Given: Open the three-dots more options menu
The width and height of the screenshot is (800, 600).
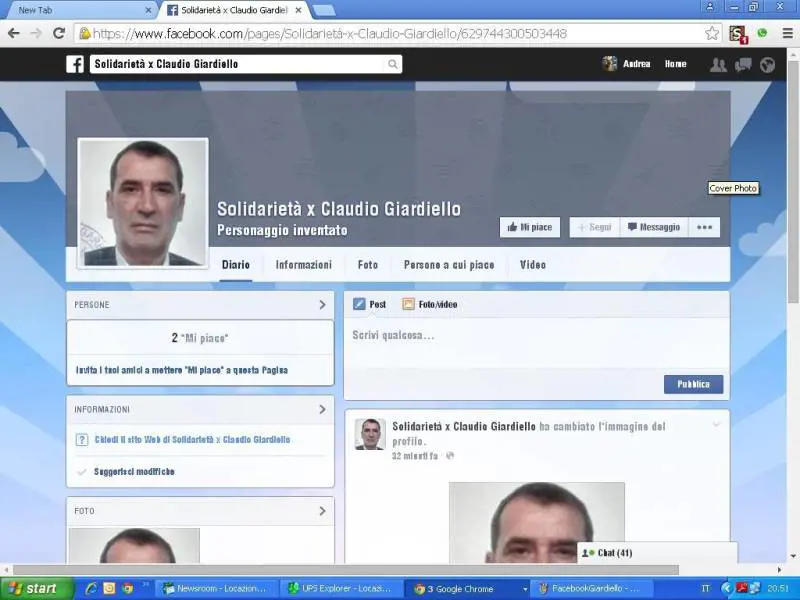Looking at the screenshot, I should pos(704,227).
